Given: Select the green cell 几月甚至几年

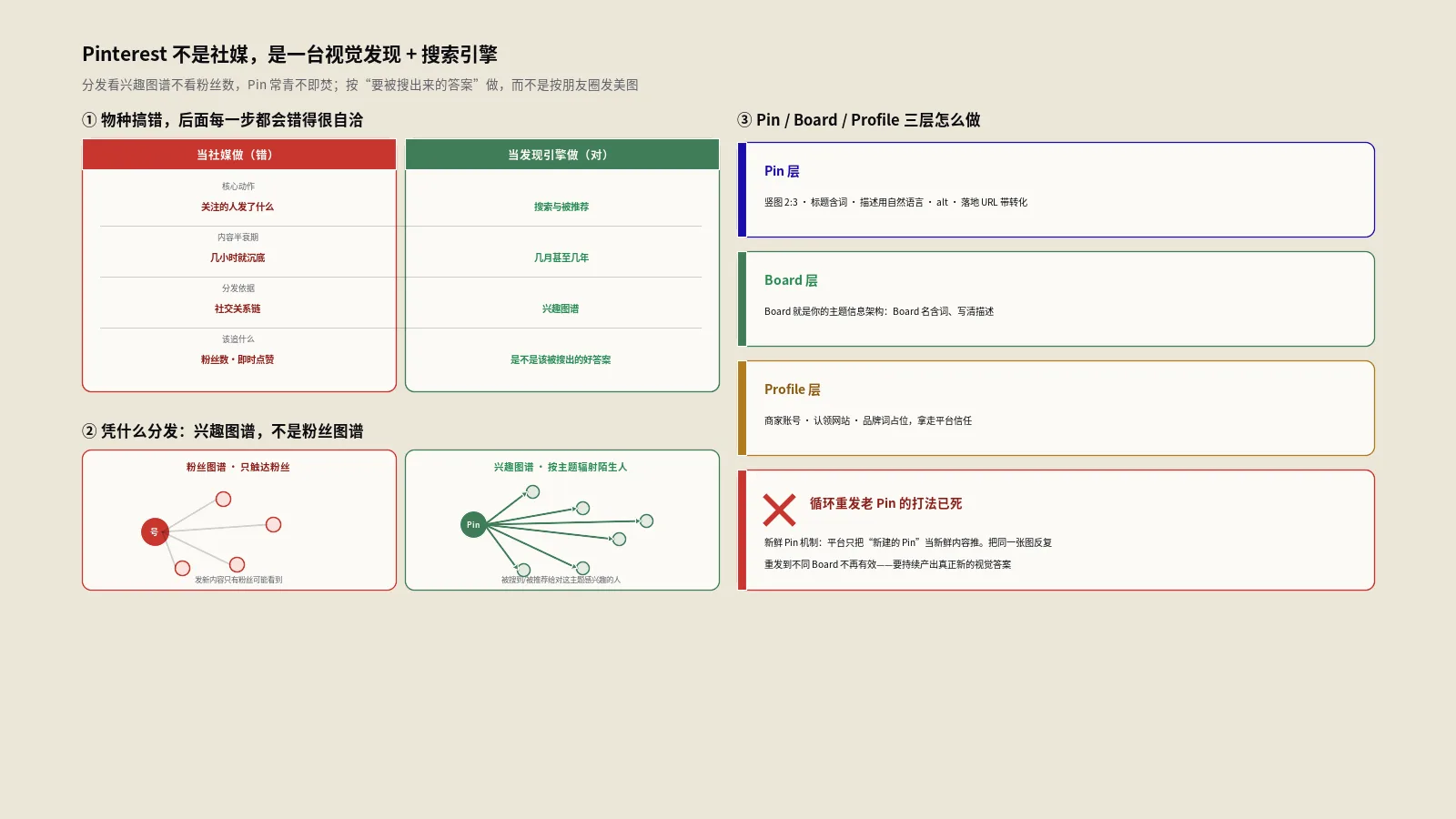Looking at the screenshot, I should 561,258.
